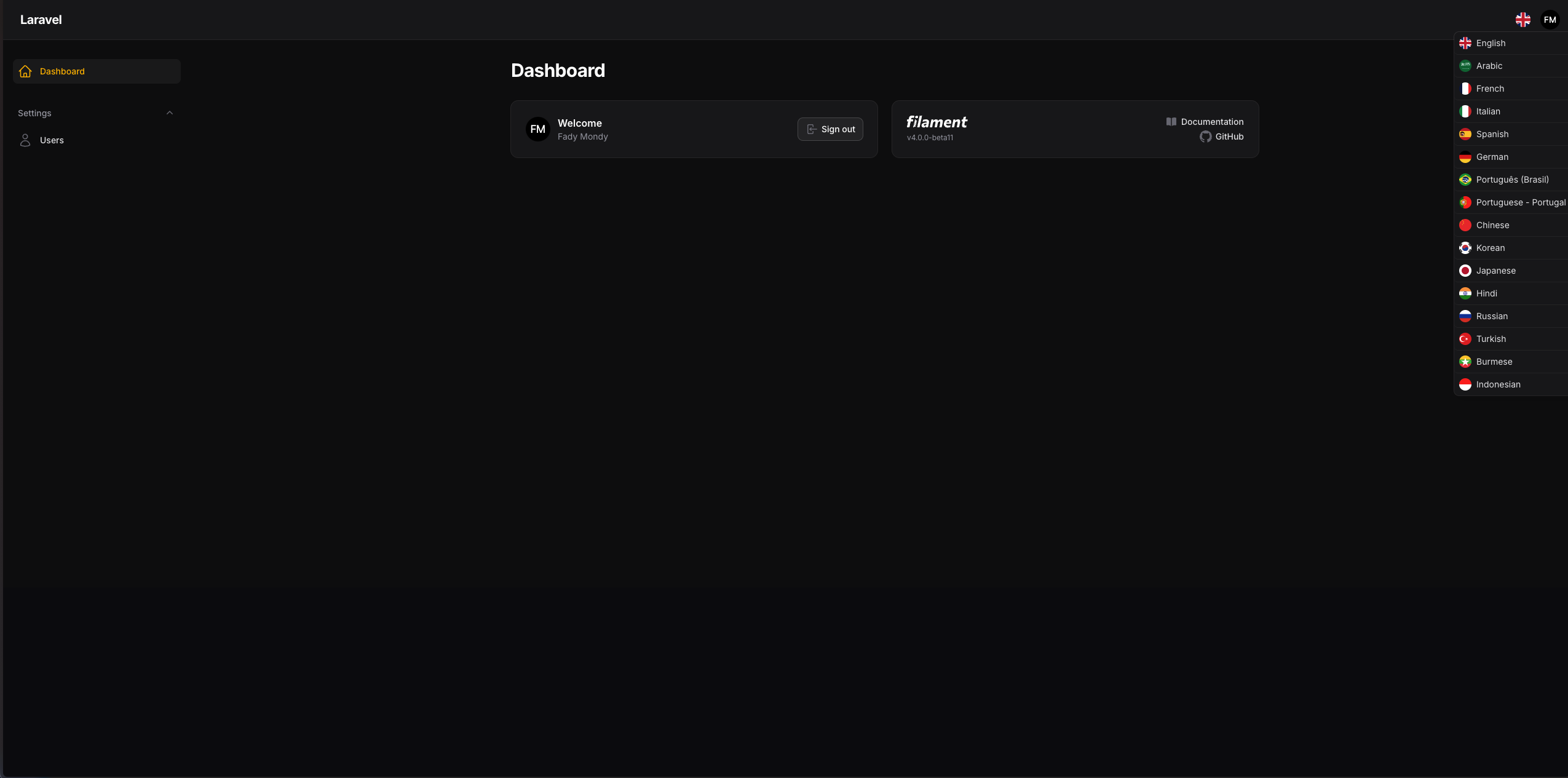Image resolution: width=1568 pixels, height=778 pixels.
Task: Click the Settings group label
Action: click(34, 113)
